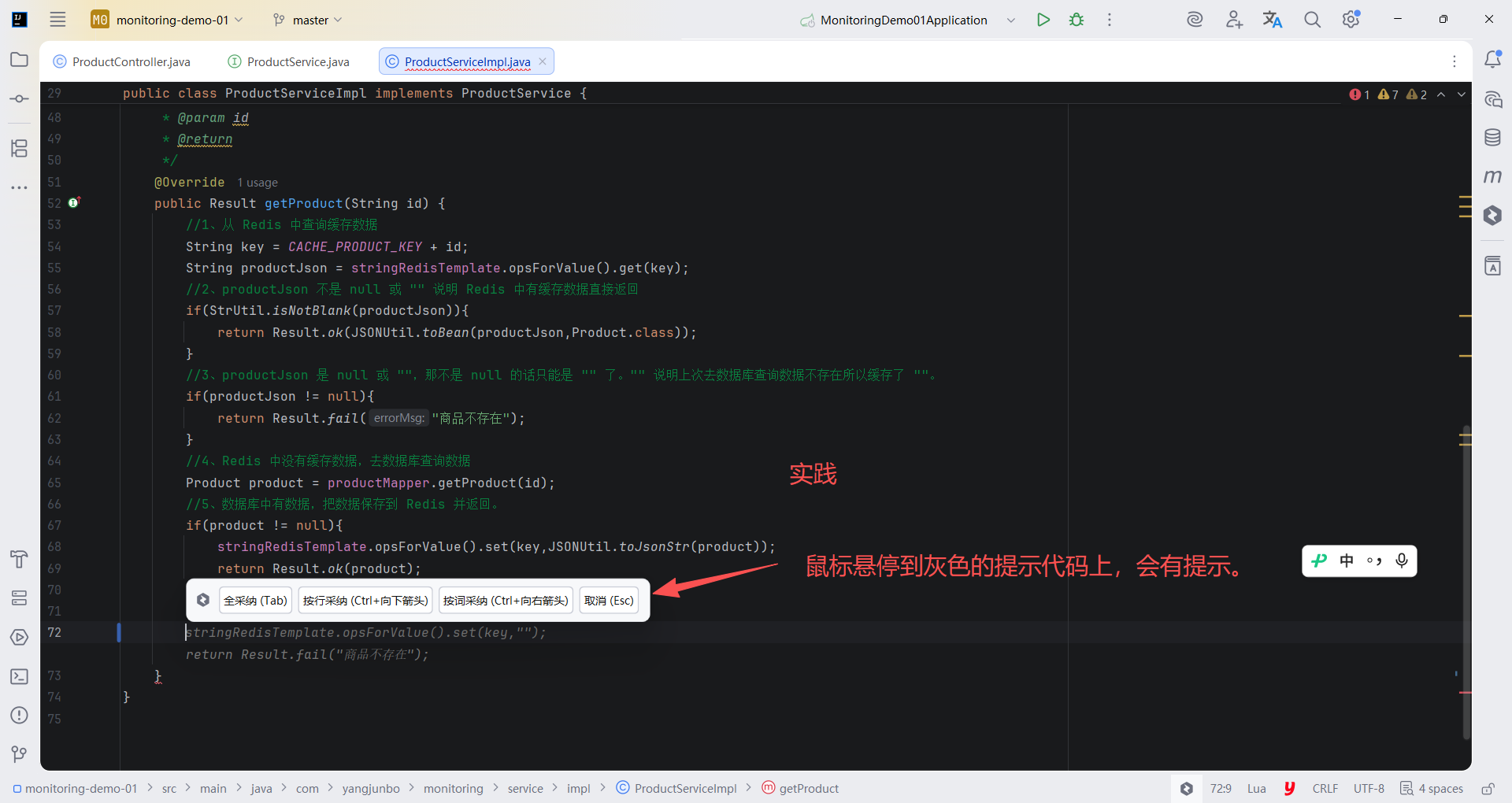Open line separator CRLF selector

pyautogui.click(x=1325, y=788)
